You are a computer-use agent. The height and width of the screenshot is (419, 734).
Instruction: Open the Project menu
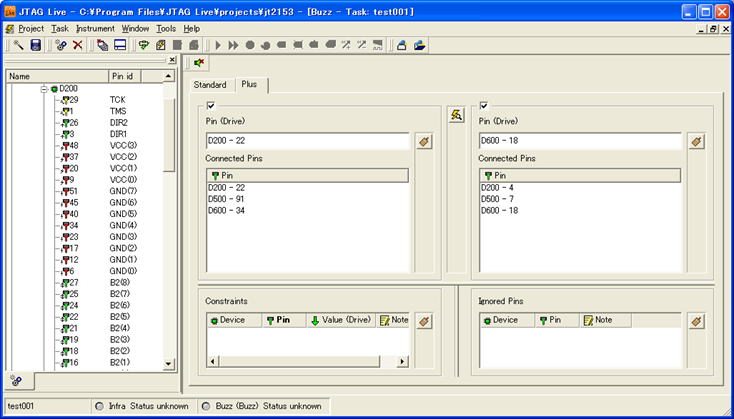tap(31, 29)
